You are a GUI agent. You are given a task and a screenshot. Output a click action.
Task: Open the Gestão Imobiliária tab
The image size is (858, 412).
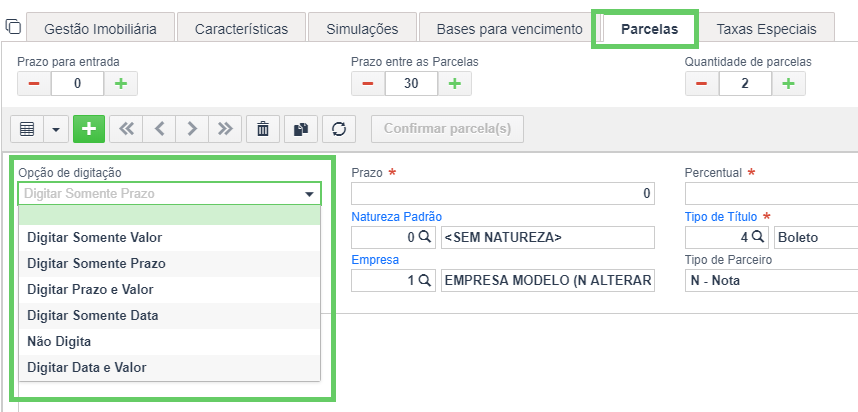tap(100, 29)
